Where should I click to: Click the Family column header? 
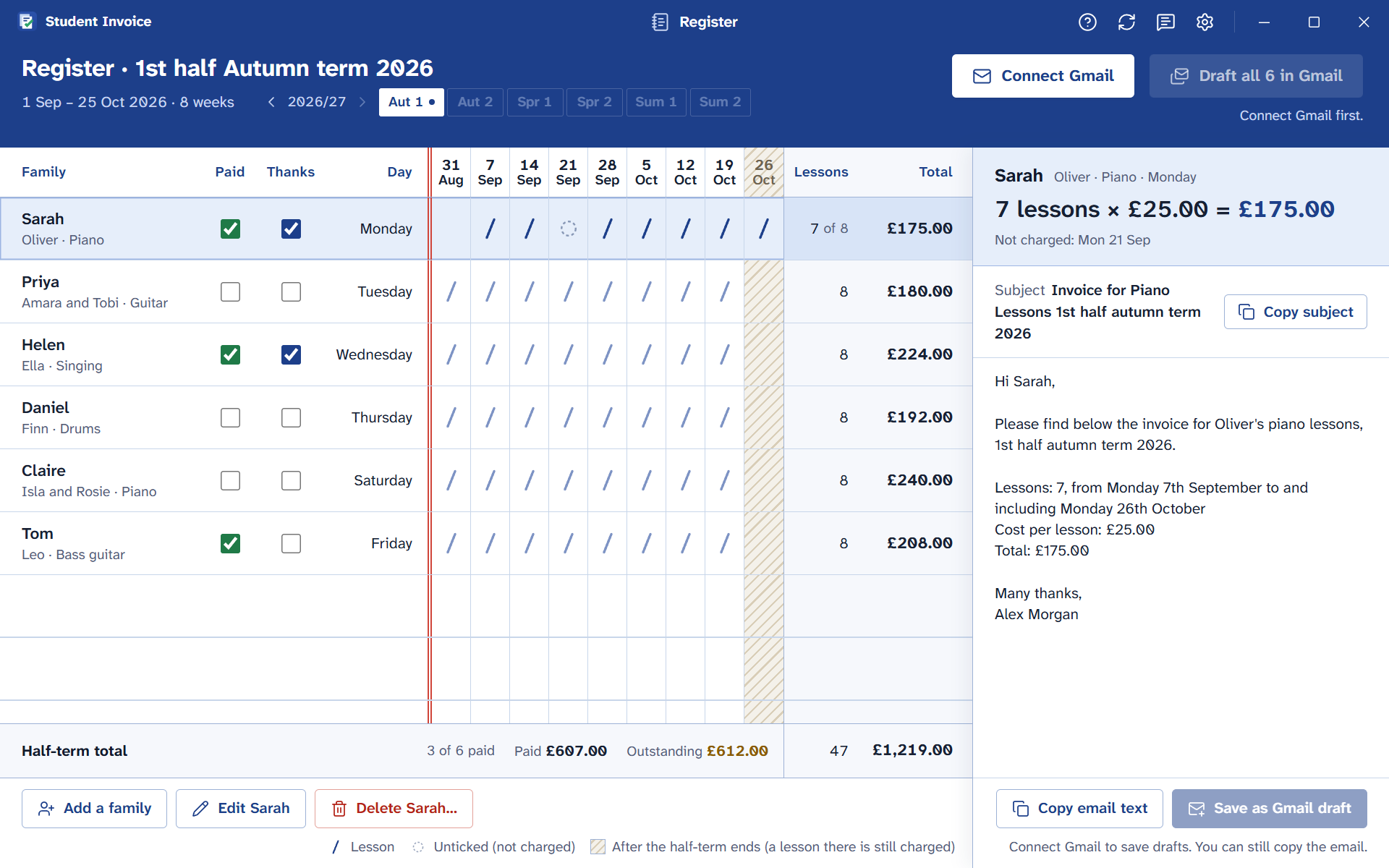tap(43, 172)
